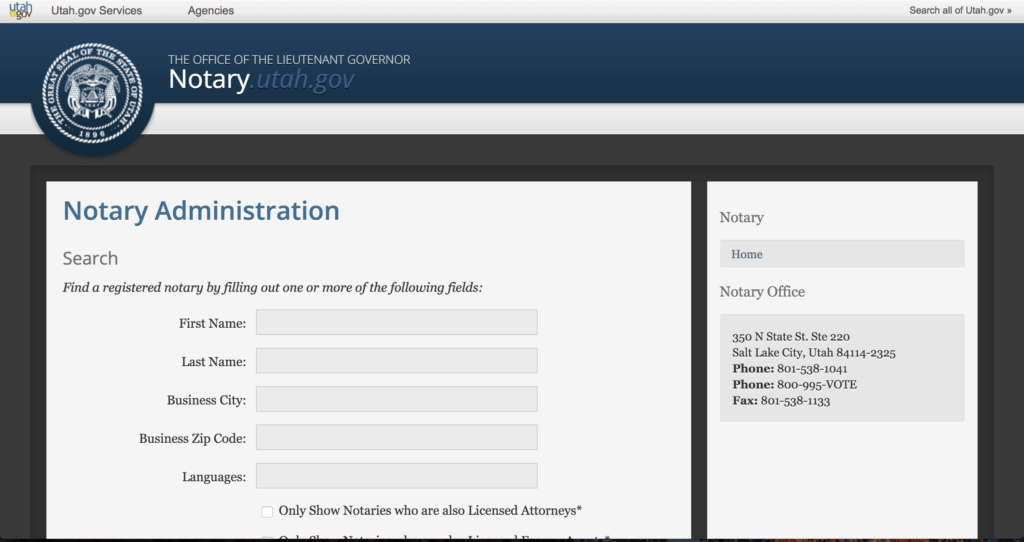1024x542 pixels.
Task: Check Only Show Notaries who are Licensed Attorneys
Action: pos(267,511)
